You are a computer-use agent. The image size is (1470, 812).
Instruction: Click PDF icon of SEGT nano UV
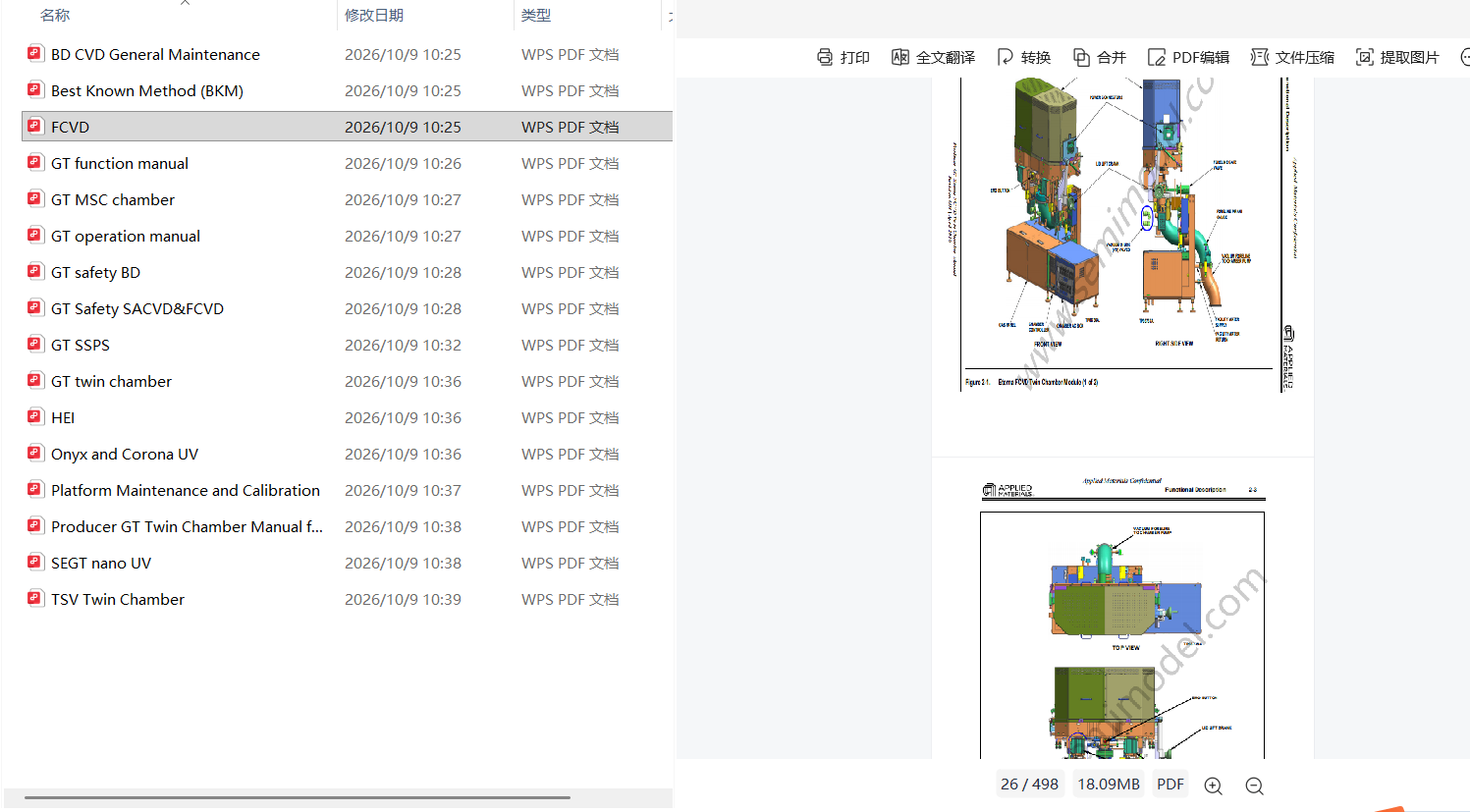click(x=35, y=562)
